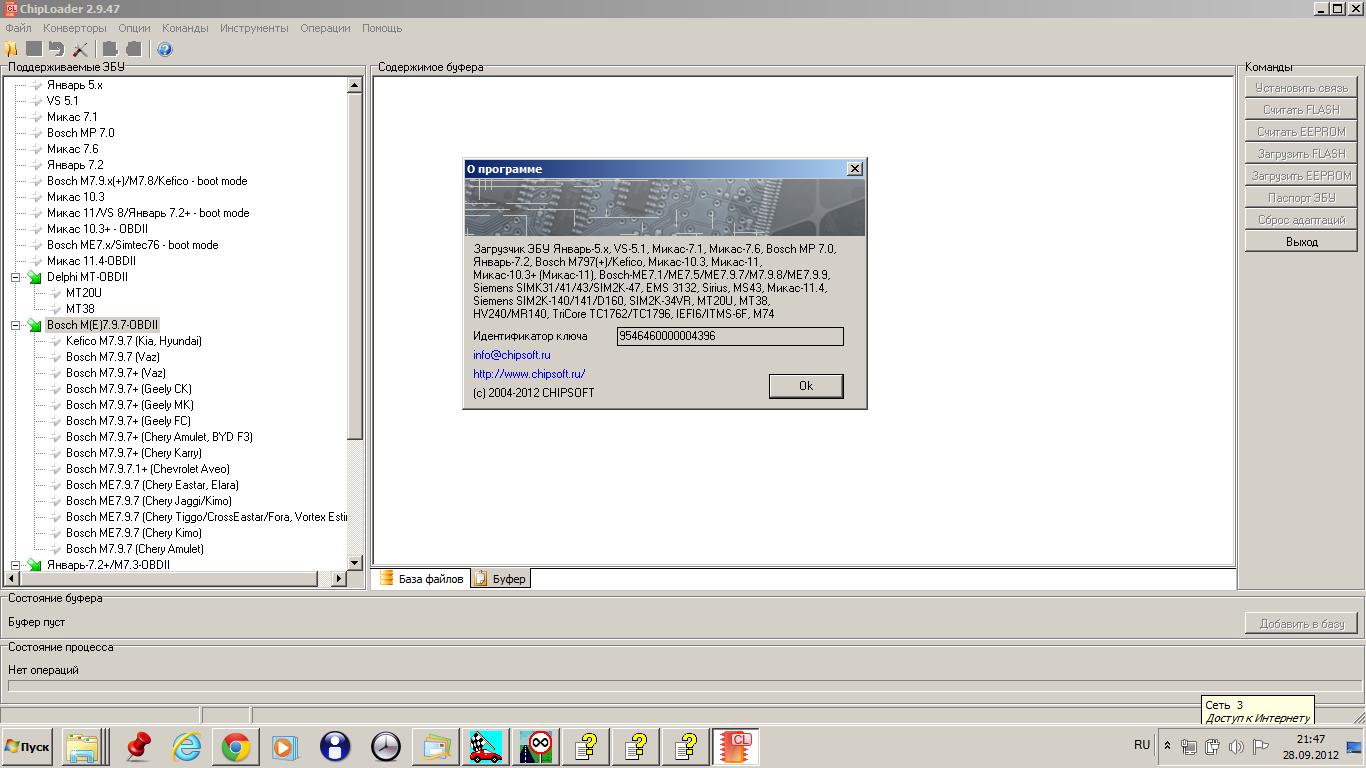
Task: Click the Установить связь button
Action: 1301,88
